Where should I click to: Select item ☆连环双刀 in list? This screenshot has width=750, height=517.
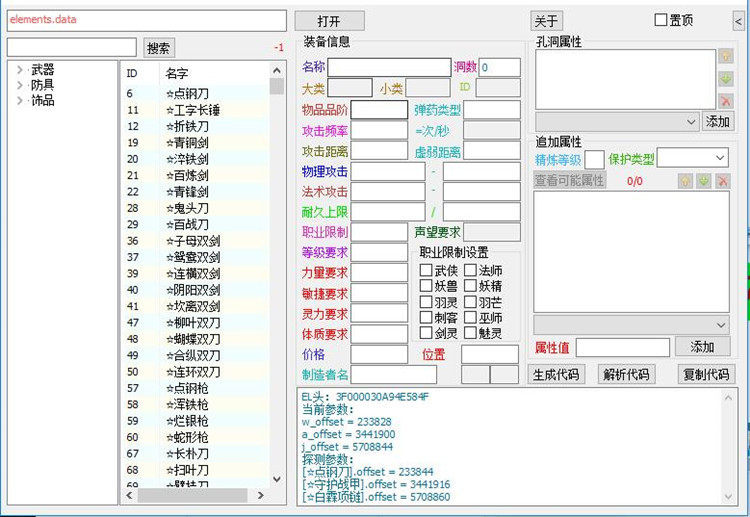coord(195,372)
